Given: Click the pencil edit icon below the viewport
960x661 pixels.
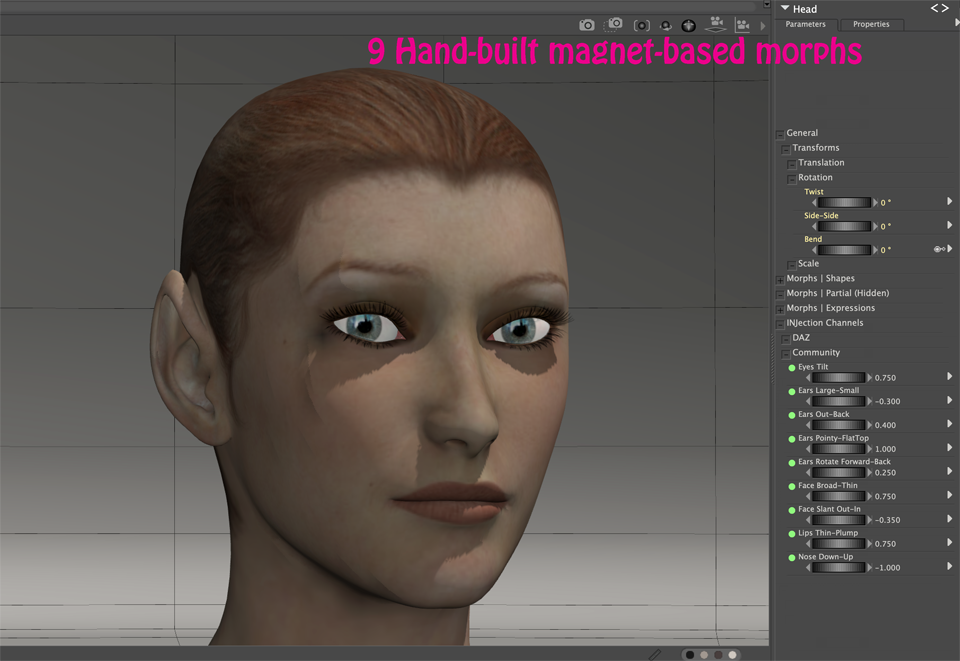Looking at the screenshot, I should pyautogui.click(x=655, y=652).
